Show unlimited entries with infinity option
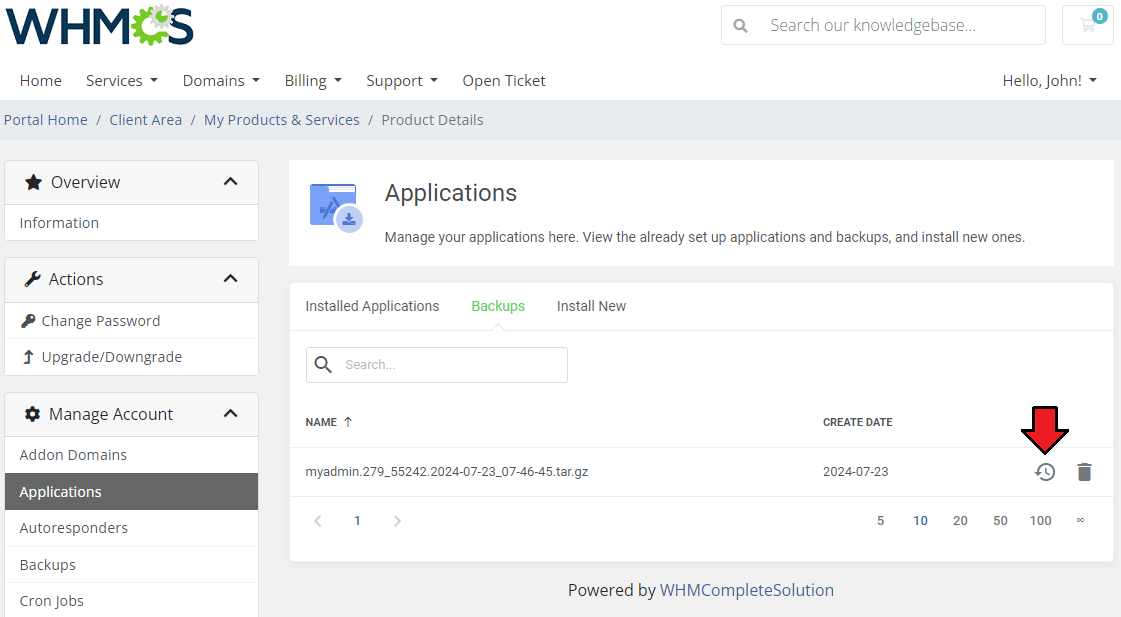This screenshot has width=1121, height=617. coord(1080,520)
